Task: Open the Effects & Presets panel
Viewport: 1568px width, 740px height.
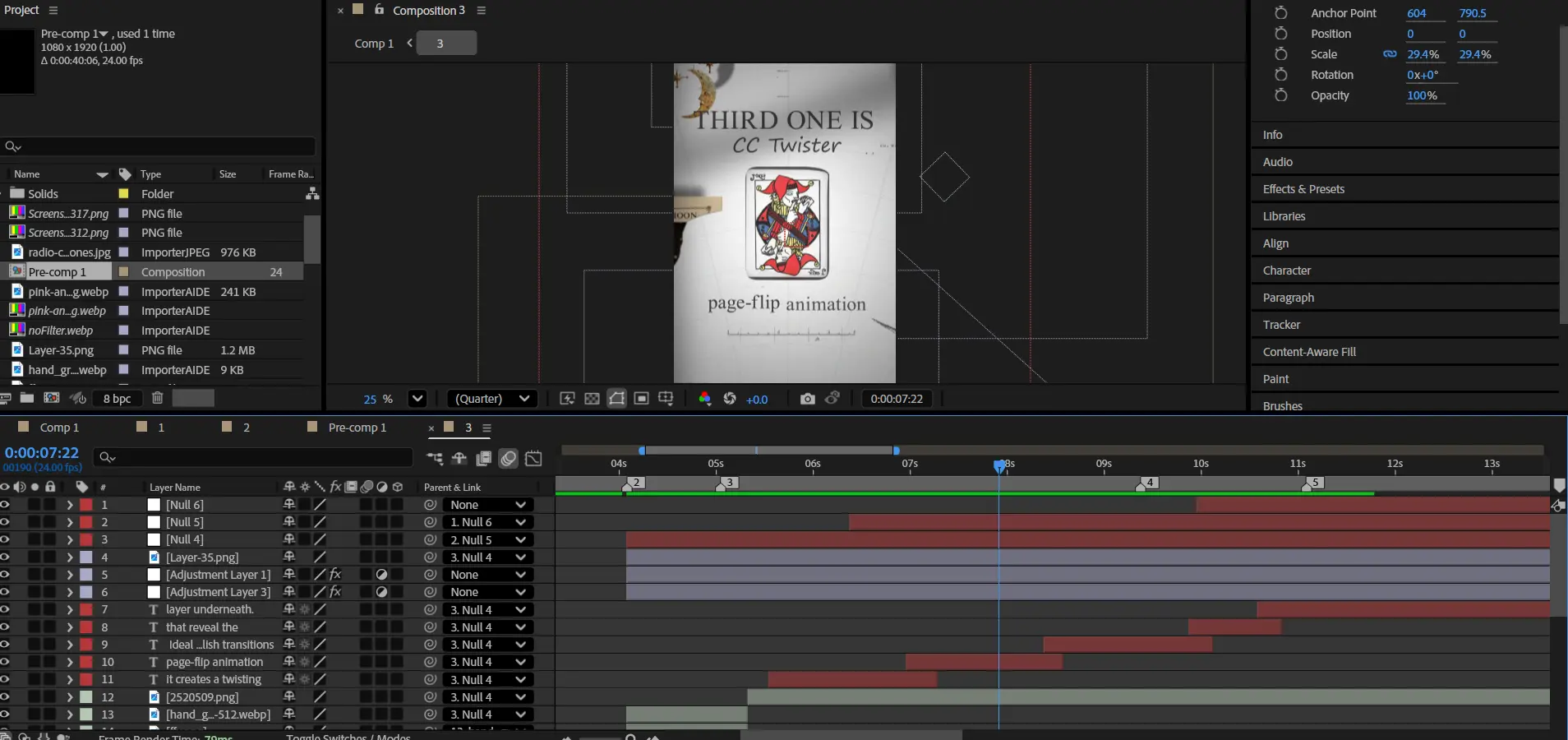Action: 1303,189
